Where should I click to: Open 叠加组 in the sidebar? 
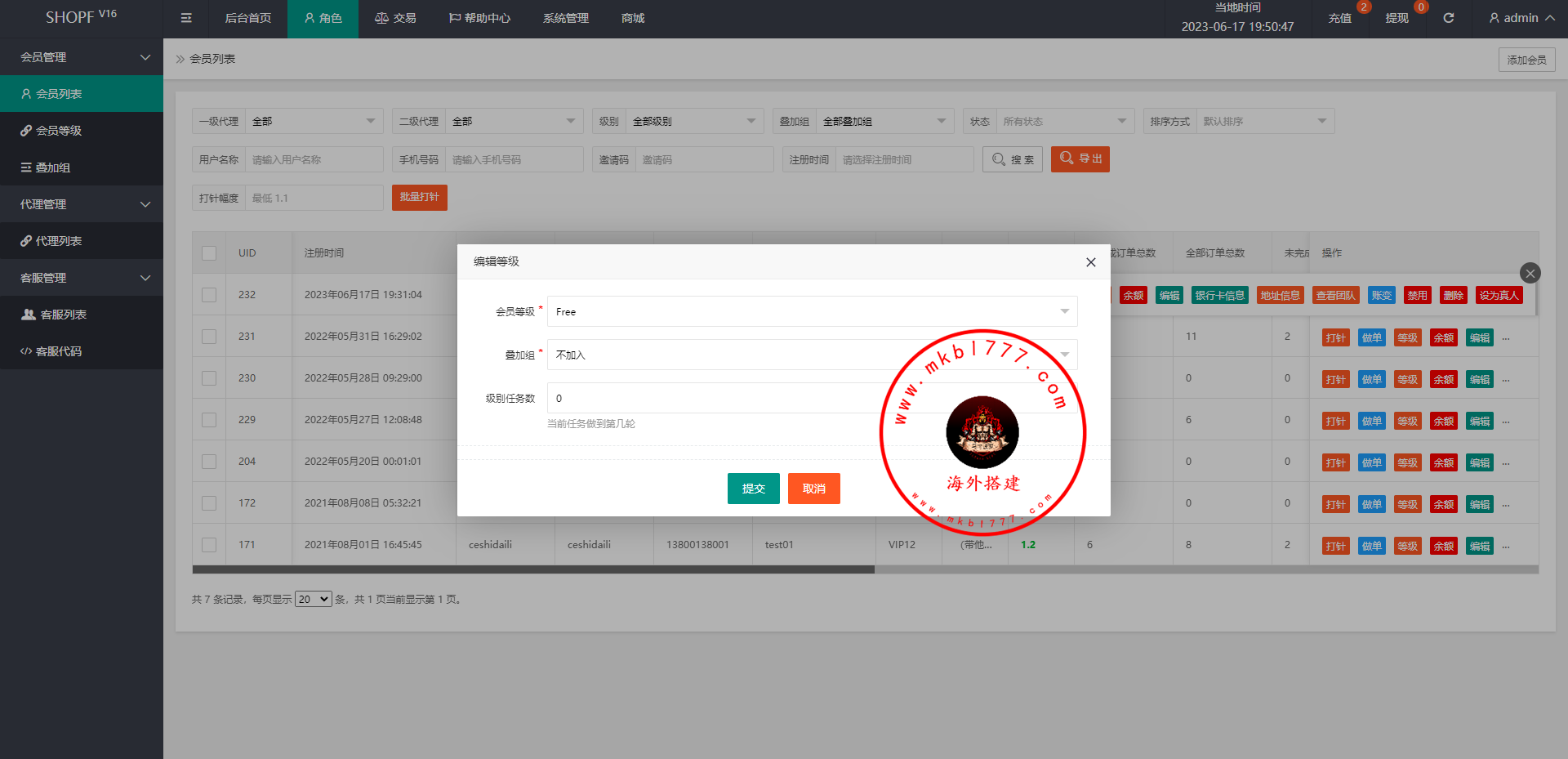click(82, 167)
